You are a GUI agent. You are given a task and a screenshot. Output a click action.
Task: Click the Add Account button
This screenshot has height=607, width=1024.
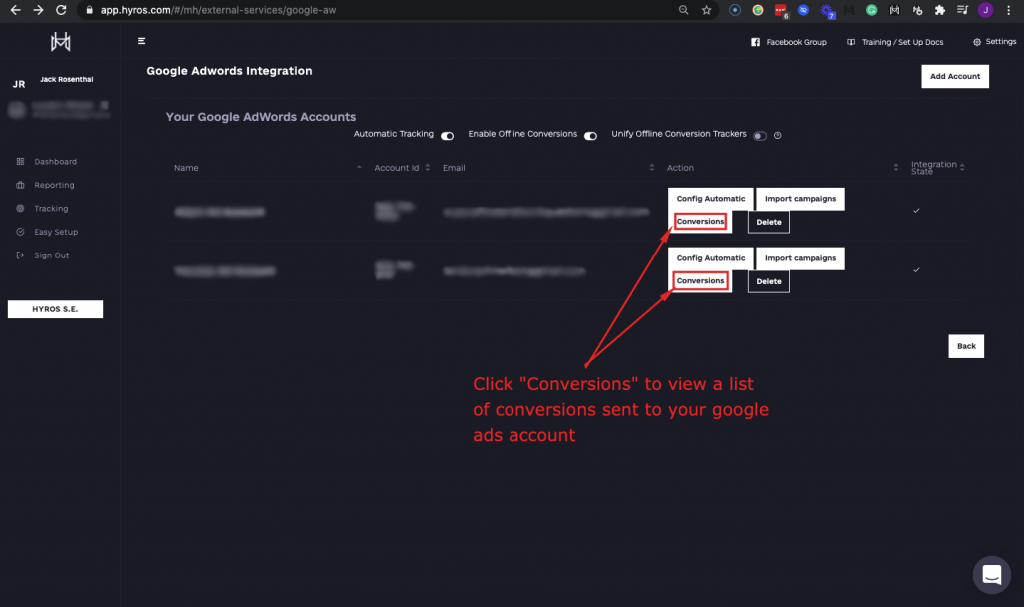[x=955, y=76]
